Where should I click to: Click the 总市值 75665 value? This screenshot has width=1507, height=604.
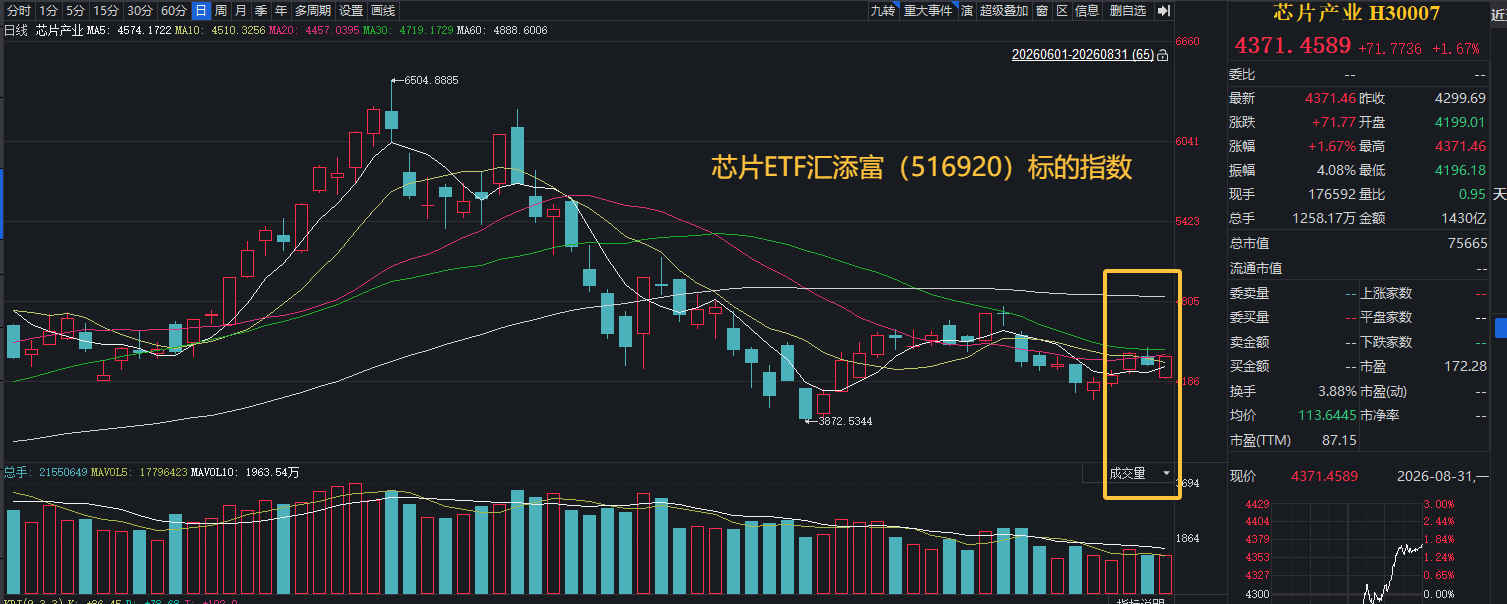click(x=1468, y=243)
